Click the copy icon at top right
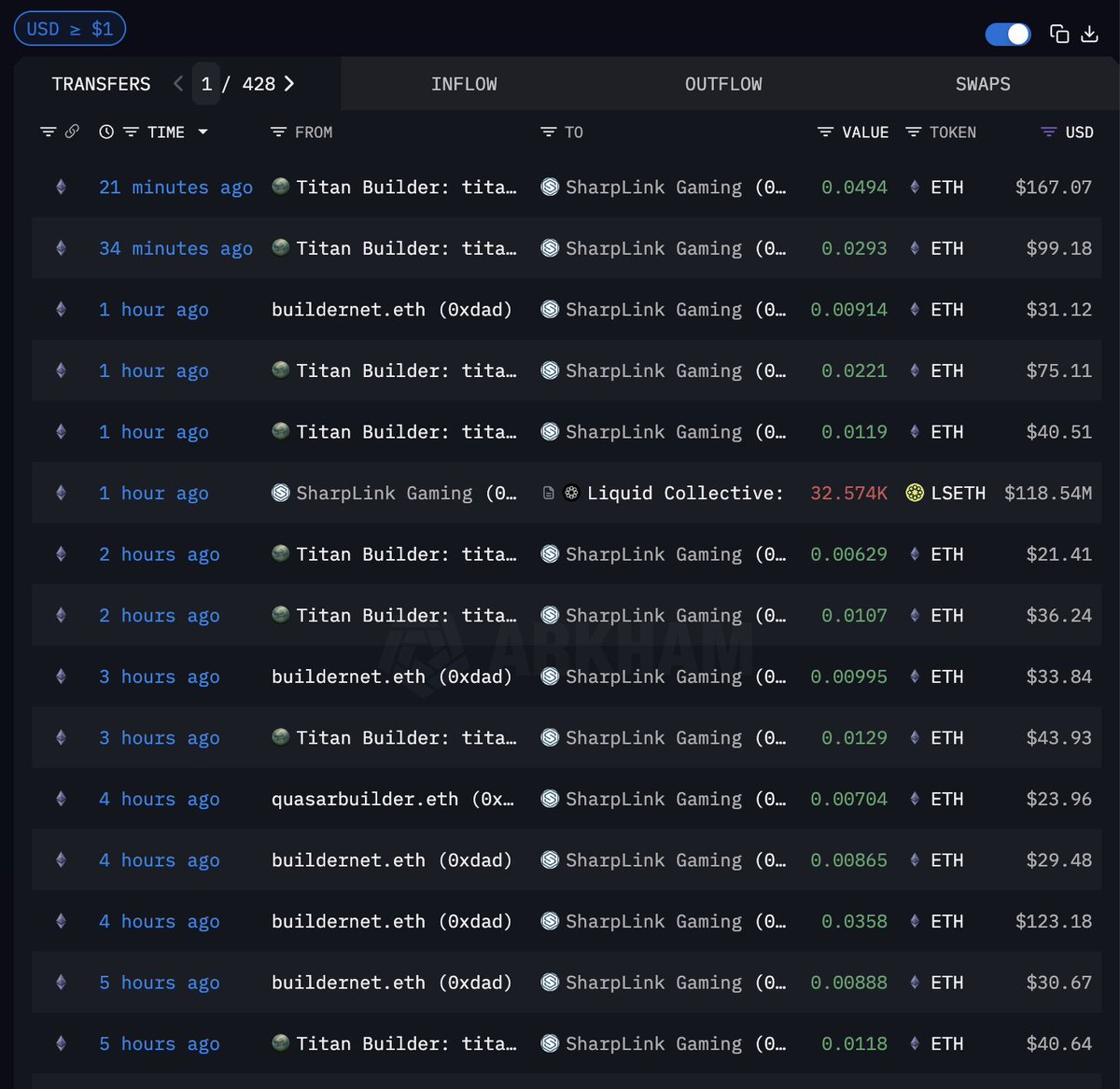Screen dimensions: 1120x1089 (1059, 35)
